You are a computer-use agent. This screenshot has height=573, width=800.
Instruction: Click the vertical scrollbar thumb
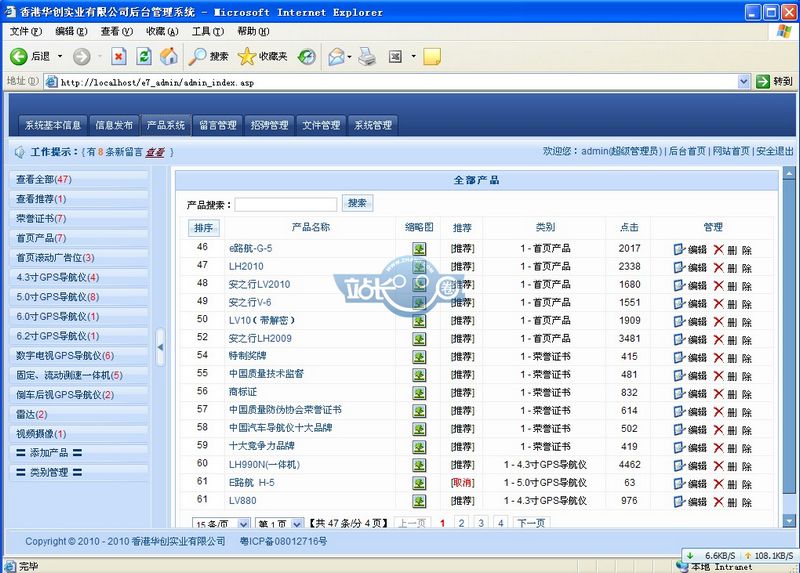789,337
